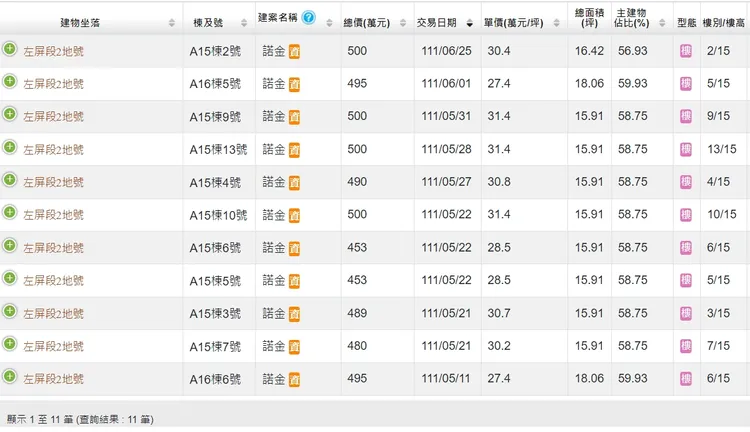Select unit price 30.2 cell
750x432 pixels.
pyautogui.click(x=499, y=346)
